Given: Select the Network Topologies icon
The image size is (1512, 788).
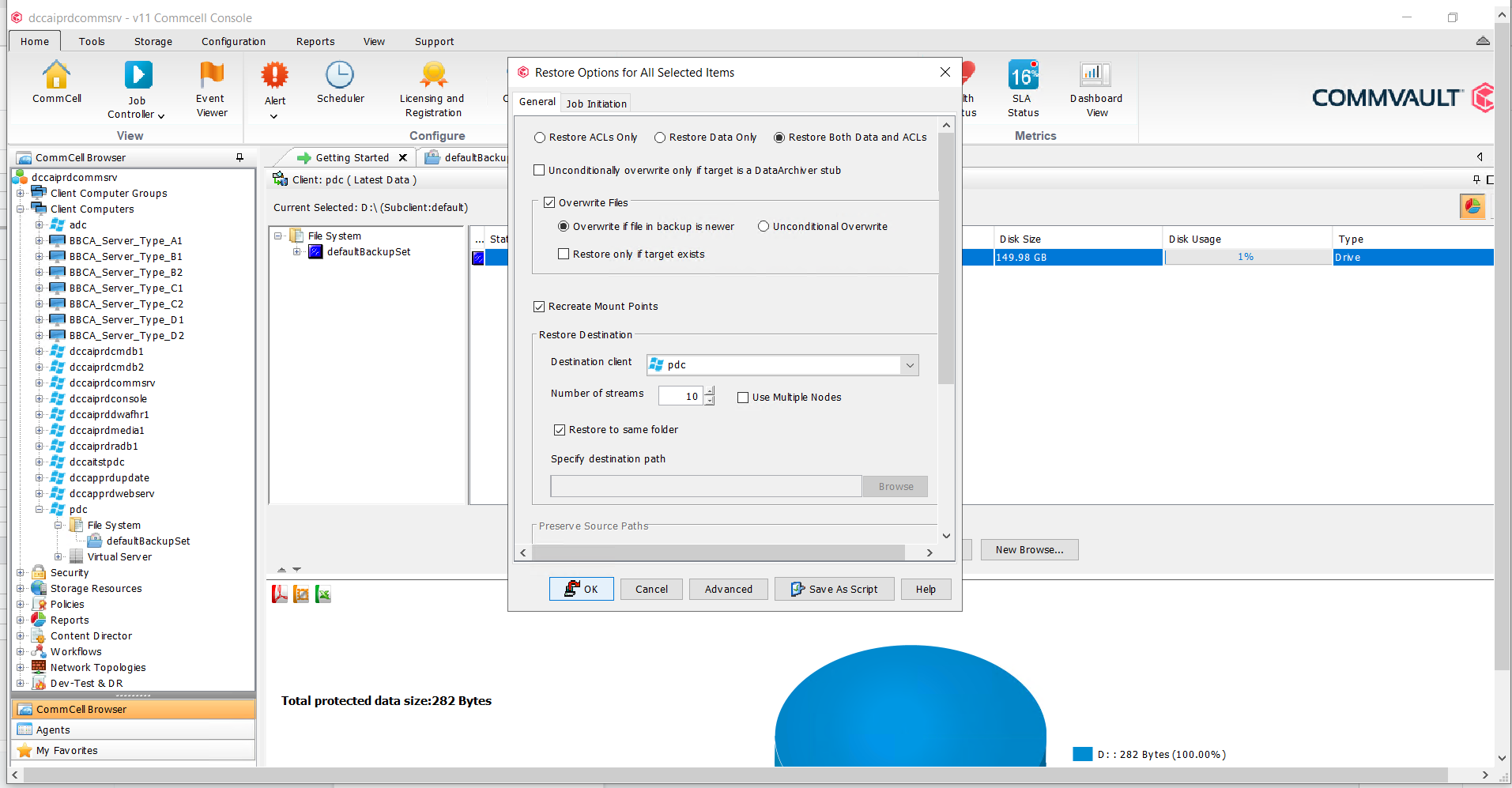Looking at the screenshot, I should [39, 667].
